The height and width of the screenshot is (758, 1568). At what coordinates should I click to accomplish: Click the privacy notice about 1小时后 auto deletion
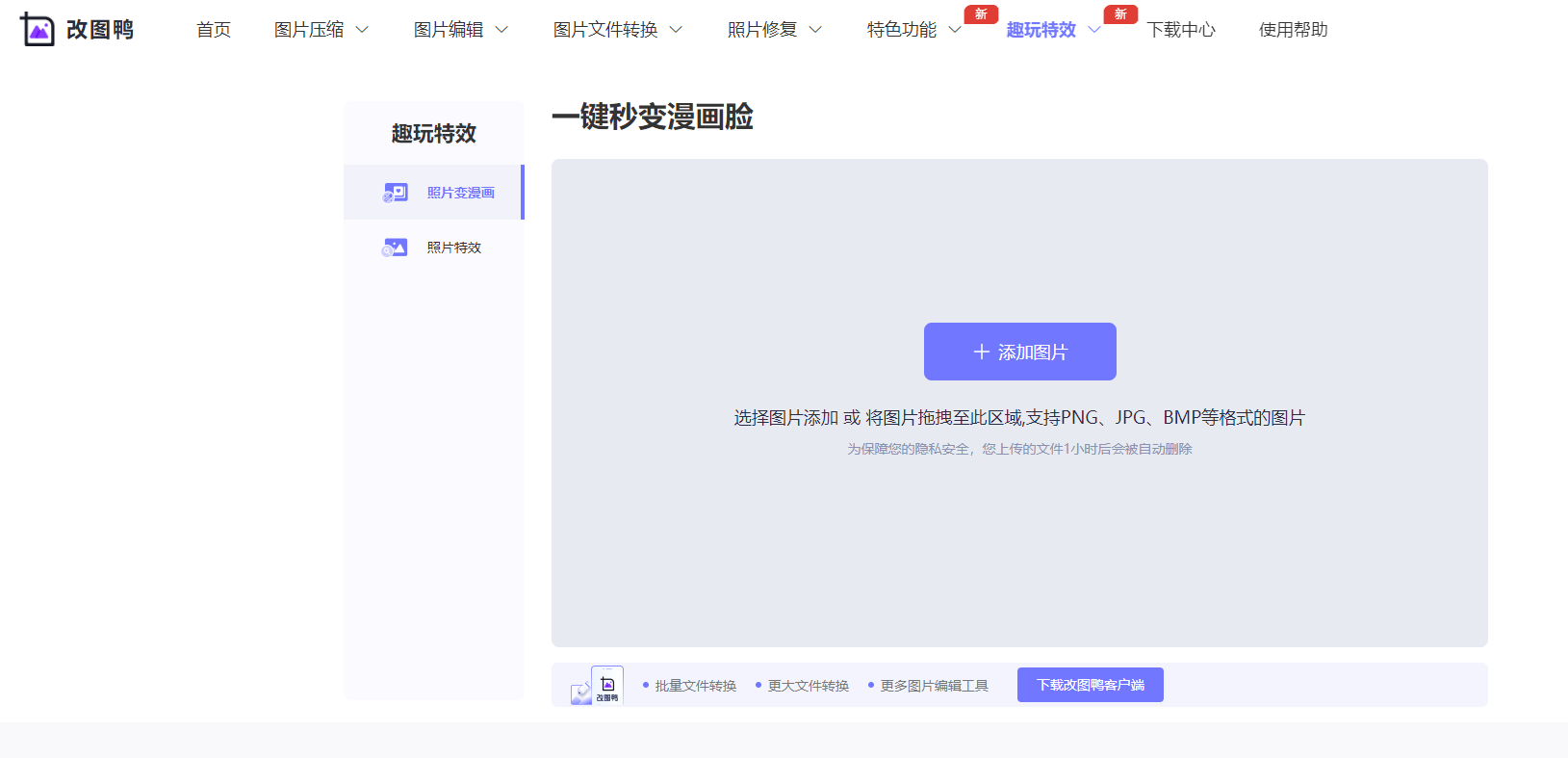(x=1019, y=449)
